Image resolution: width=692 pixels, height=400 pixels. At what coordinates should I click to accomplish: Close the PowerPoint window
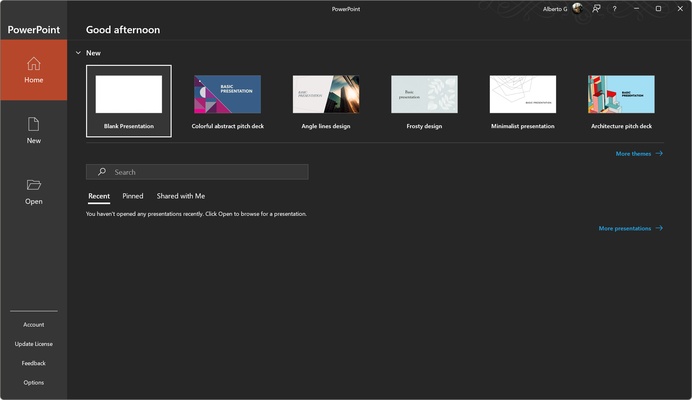pos(680,8)
